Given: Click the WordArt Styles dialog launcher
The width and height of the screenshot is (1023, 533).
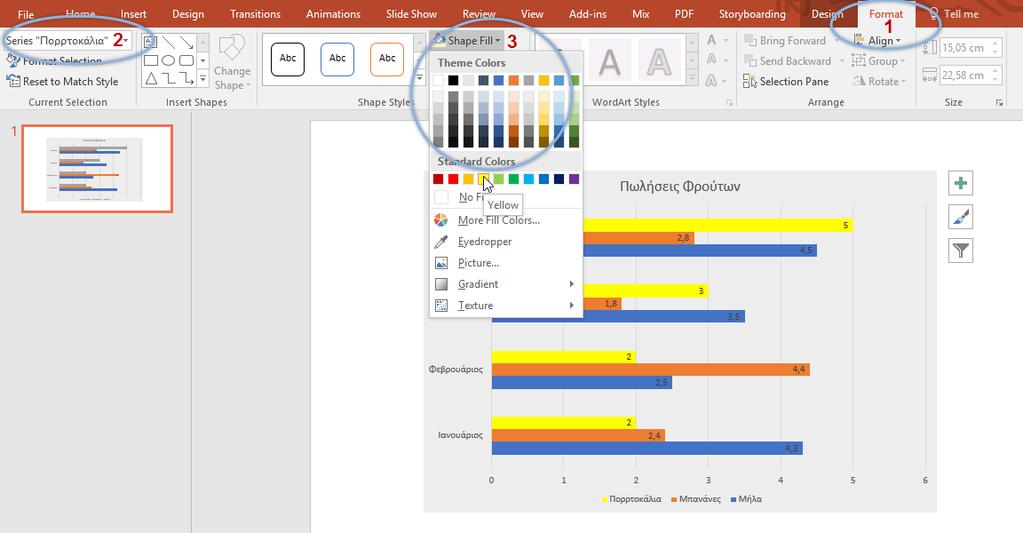Looking at the screenshot, I should pos(729,102).
